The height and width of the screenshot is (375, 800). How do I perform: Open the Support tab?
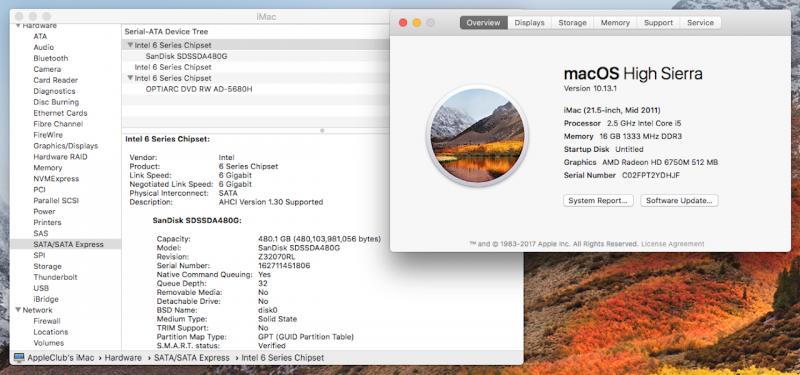pos(658,22)
